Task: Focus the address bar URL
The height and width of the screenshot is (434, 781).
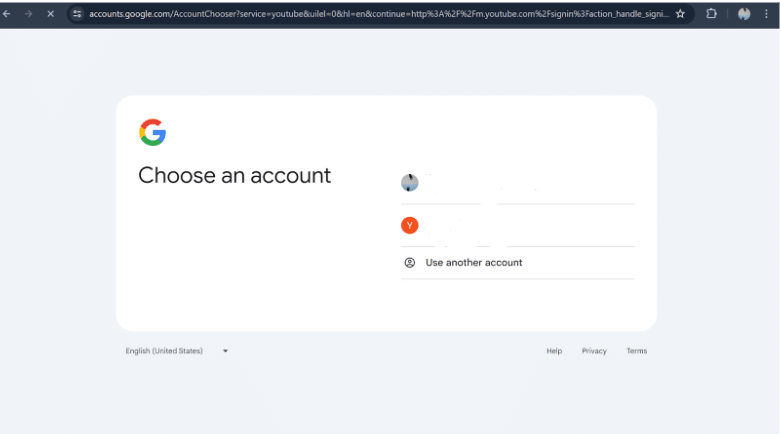Action: (379, 14)
